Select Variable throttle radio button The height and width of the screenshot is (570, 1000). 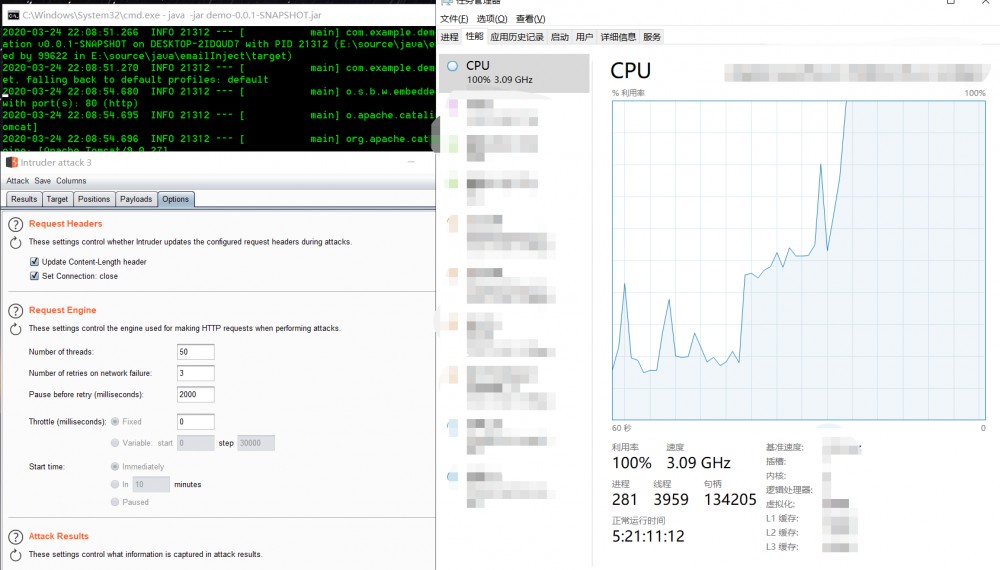click(x=115, y=442)
